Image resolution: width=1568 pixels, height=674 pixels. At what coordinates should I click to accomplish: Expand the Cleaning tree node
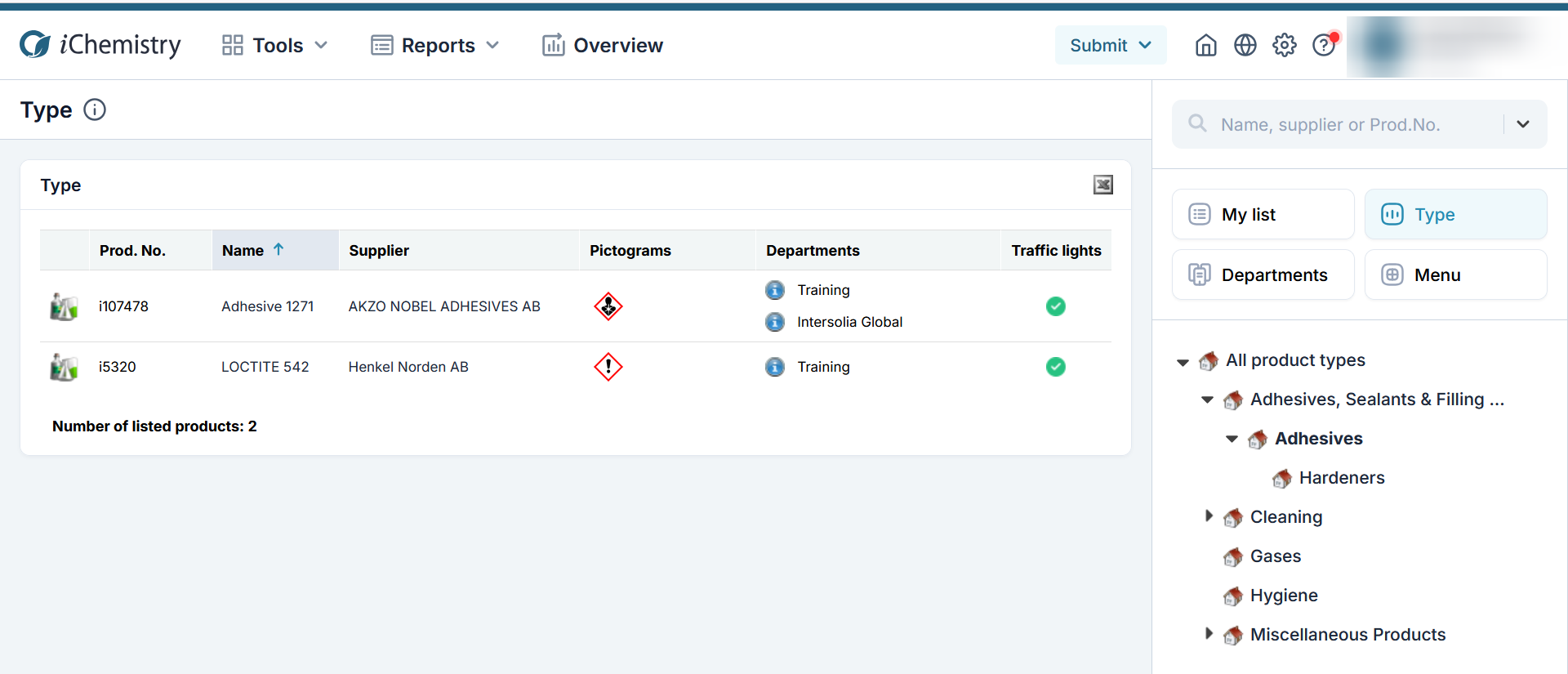click(x=1209, y=516)
